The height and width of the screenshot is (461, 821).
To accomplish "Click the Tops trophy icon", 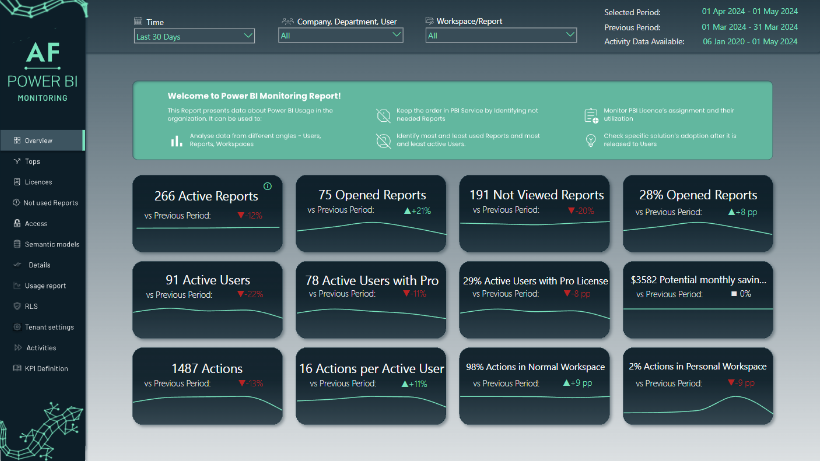I will (17, 161).
